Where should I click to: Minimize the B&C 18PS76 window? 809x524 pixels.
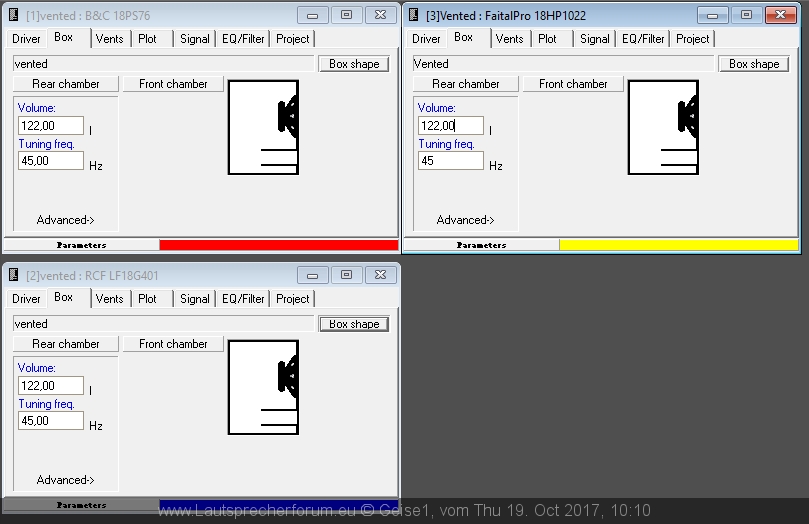point(313,15)
